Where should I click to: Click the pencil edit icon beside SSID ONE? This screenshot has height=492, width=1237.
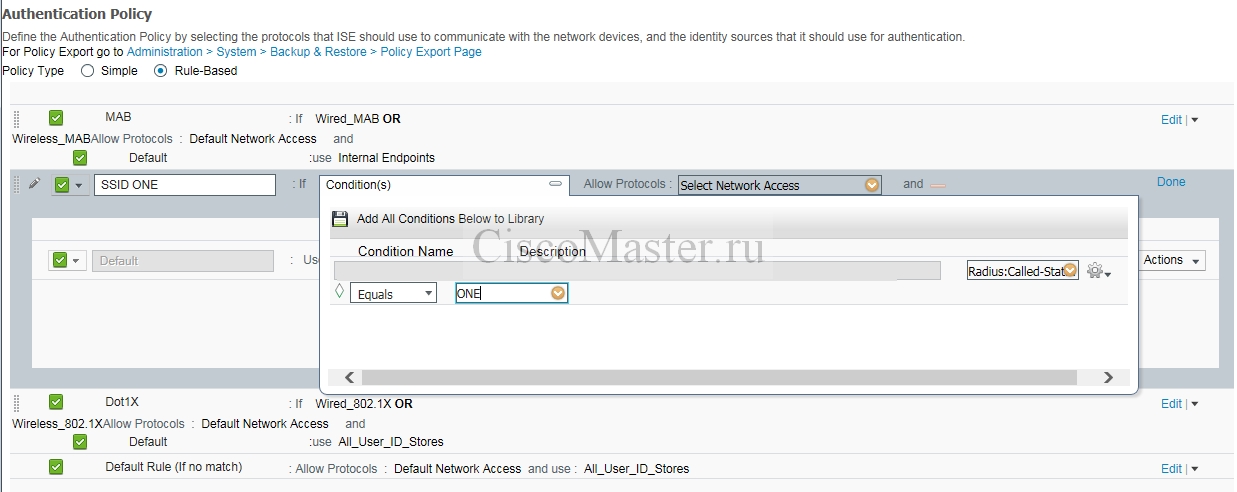click(34, 185)
